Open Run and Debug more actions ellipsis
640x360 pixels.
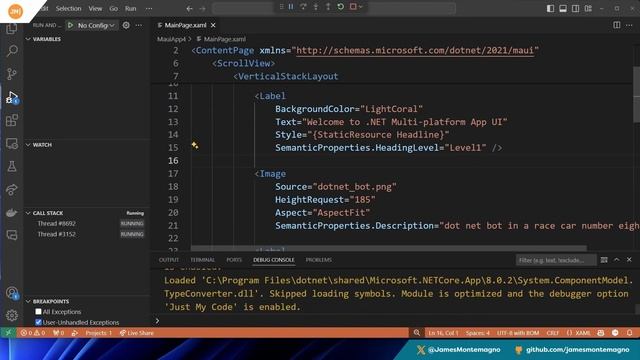[x=139, y=25]
